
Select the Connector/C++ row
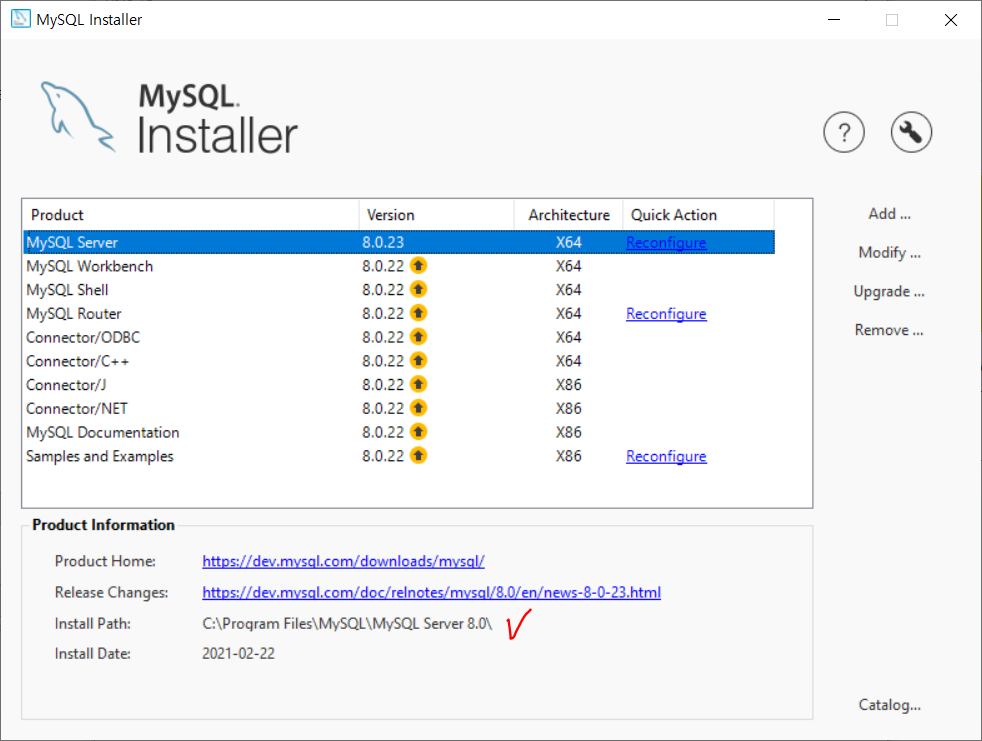[x=399, y=361]
